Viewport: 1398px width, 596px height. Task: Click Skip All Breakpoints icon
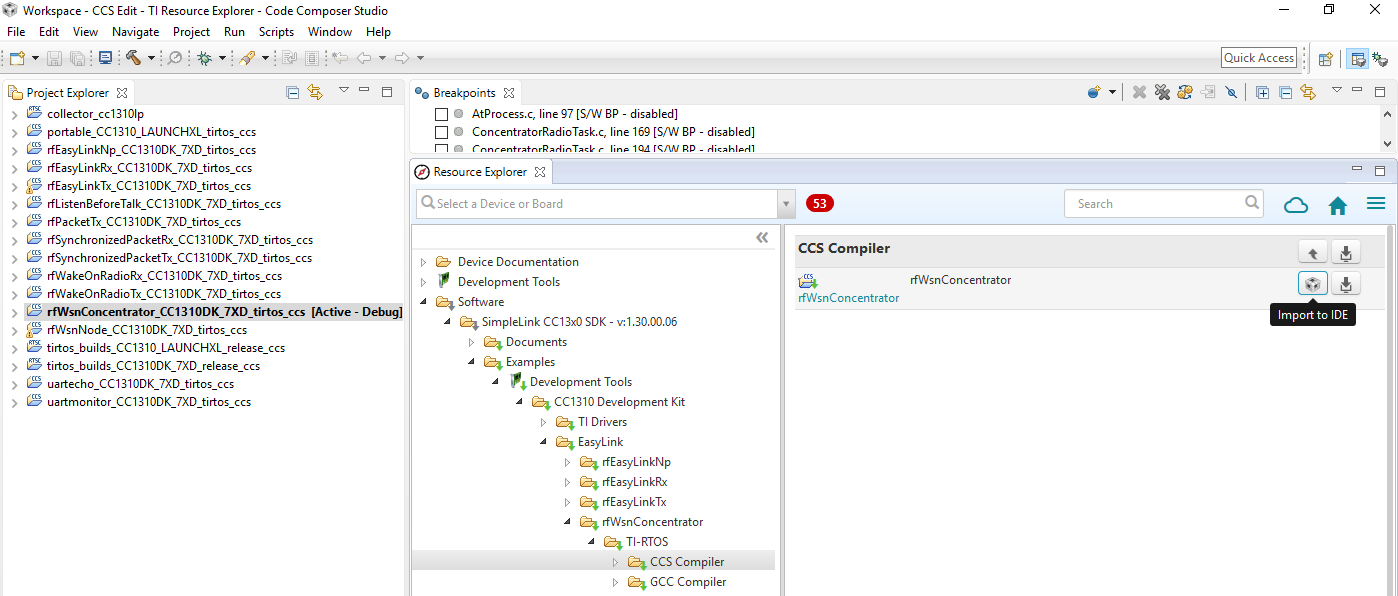[x=1232, y=92]
